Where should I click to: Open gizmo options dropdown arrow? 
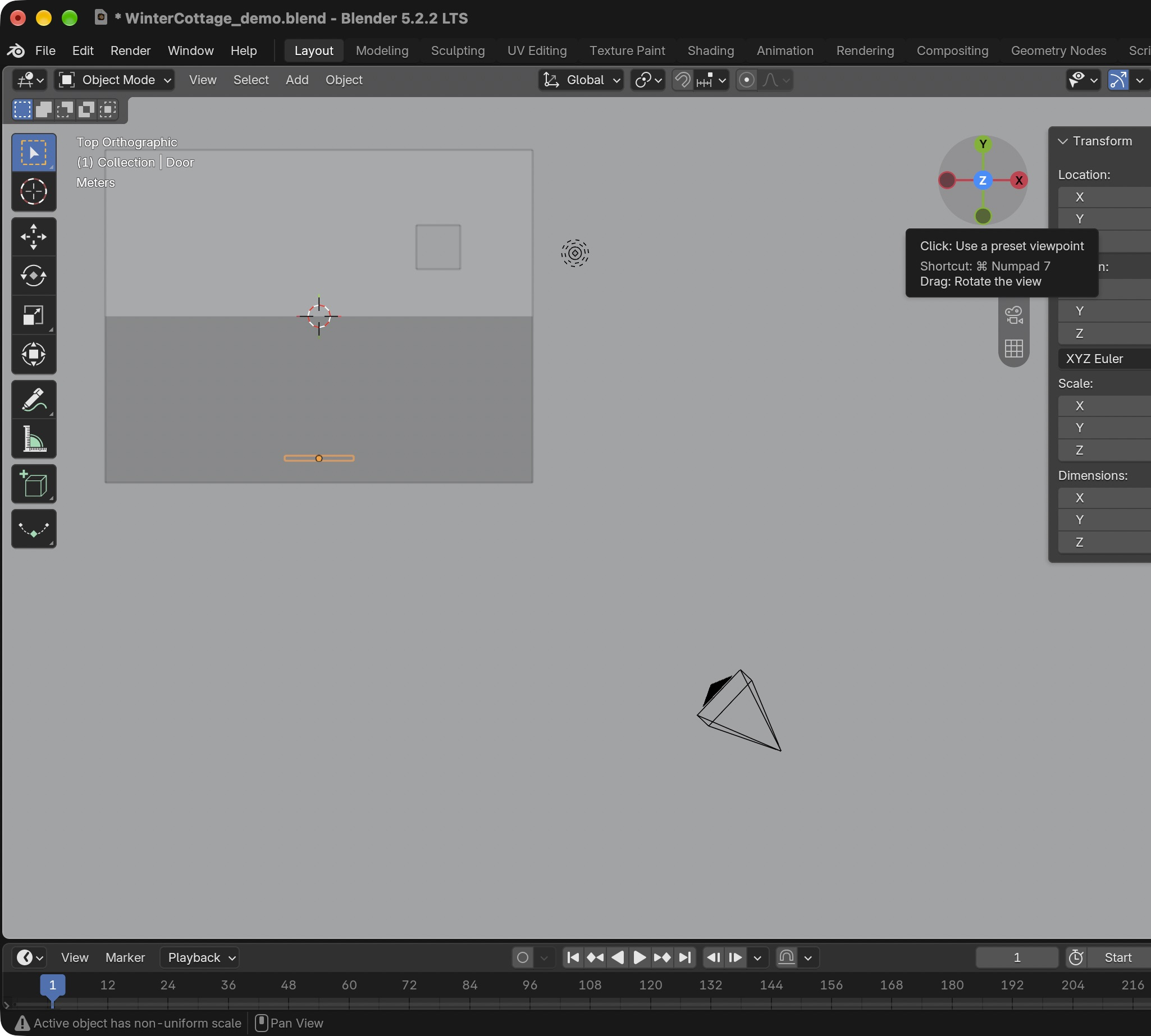(x=1139, y=80)
